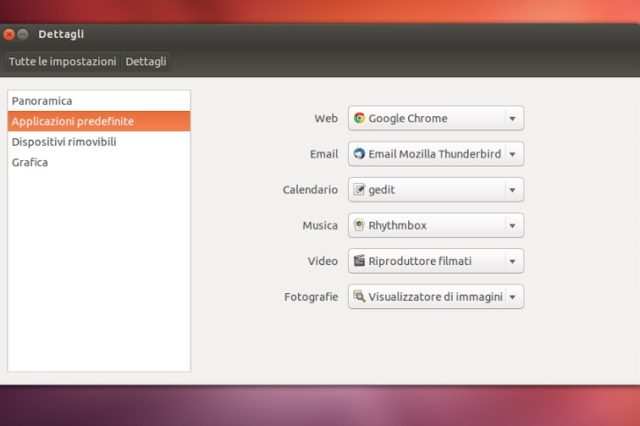Click the gedit icon in the Calendario combo

359,189
